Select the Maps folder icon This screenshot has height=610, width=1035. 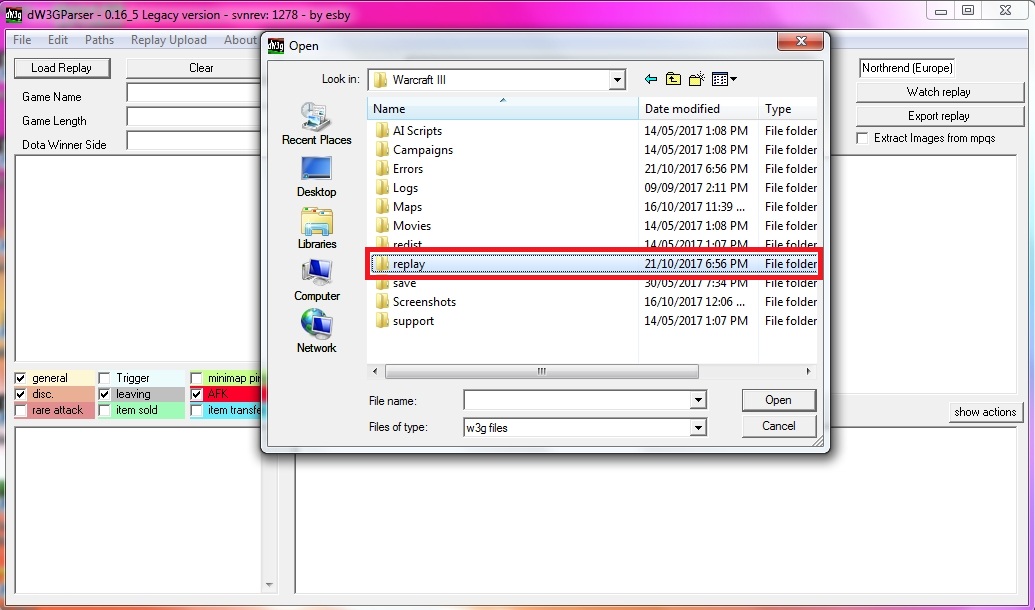point(382,207)
